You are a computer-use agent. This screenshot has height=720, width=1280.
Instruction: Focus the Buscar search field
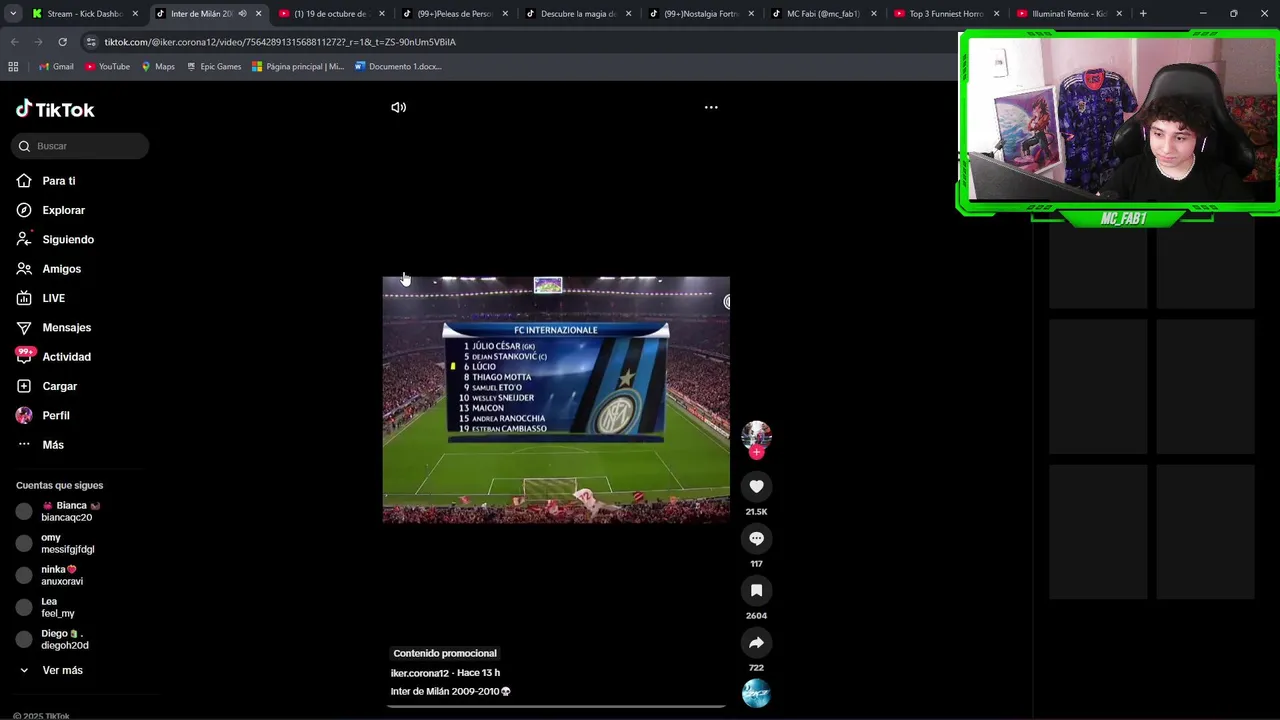80,146
